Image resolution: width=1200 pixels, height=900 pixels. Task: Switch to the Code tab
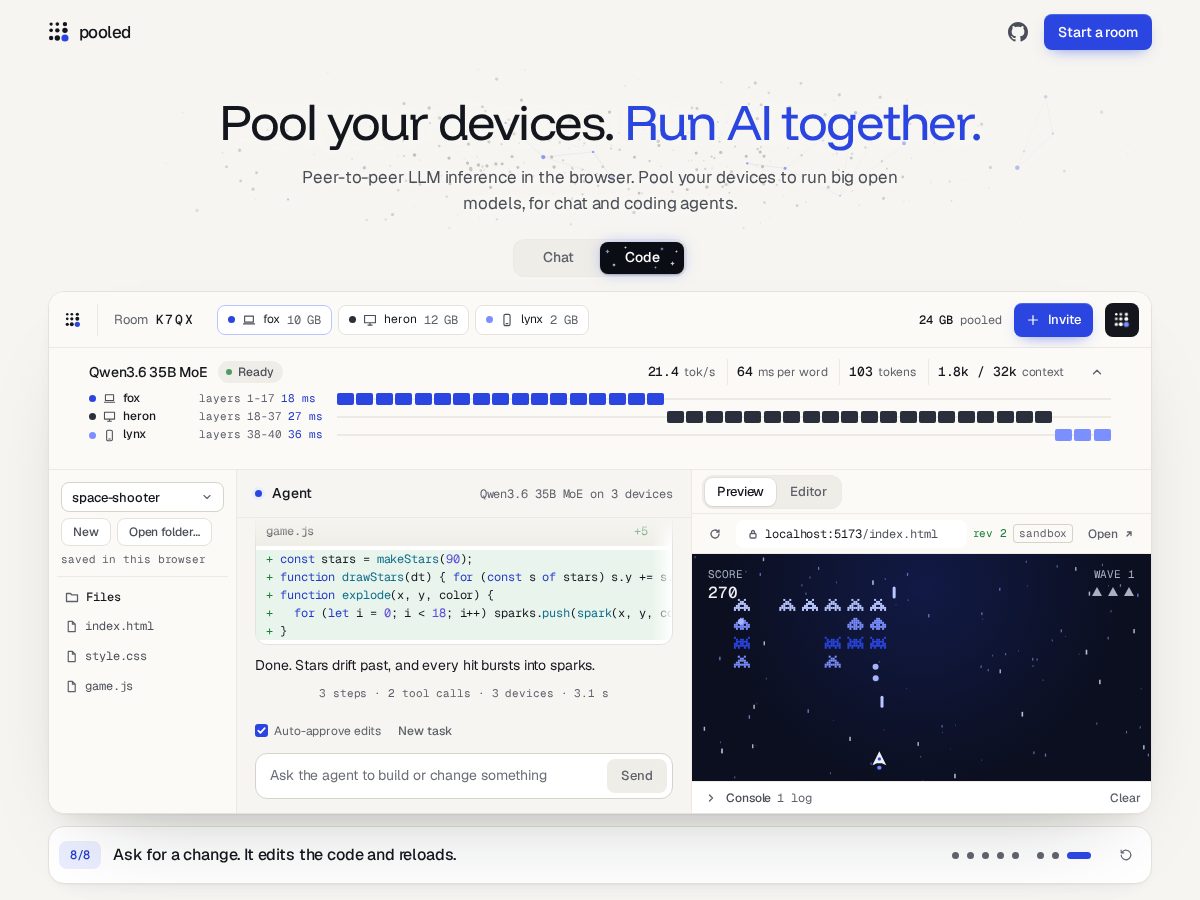pyautogui.click(x=642, y=257)
